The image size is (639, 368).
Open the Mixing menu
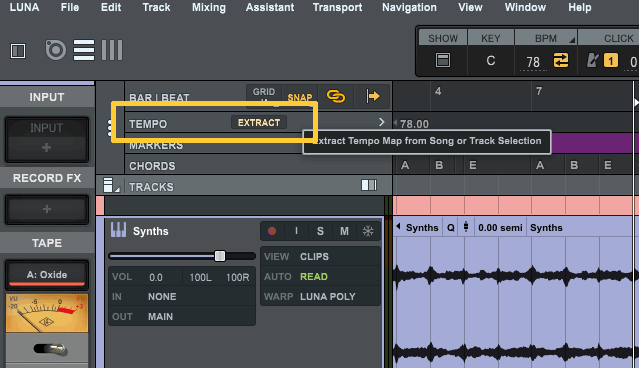[x=209, y=7]
